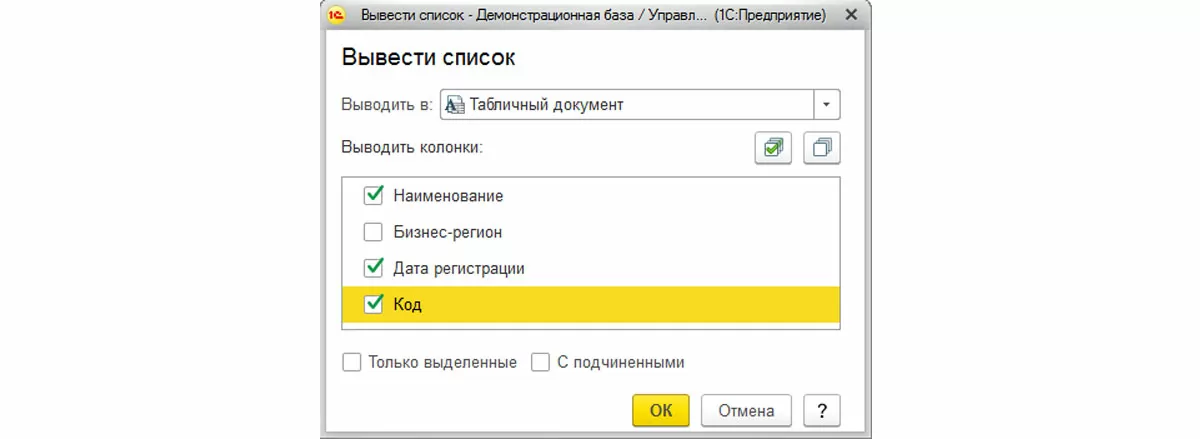The width and height of the screenshot is (1200, 439).
Task: Click the check all columns icon
Action: click(773, 148)
